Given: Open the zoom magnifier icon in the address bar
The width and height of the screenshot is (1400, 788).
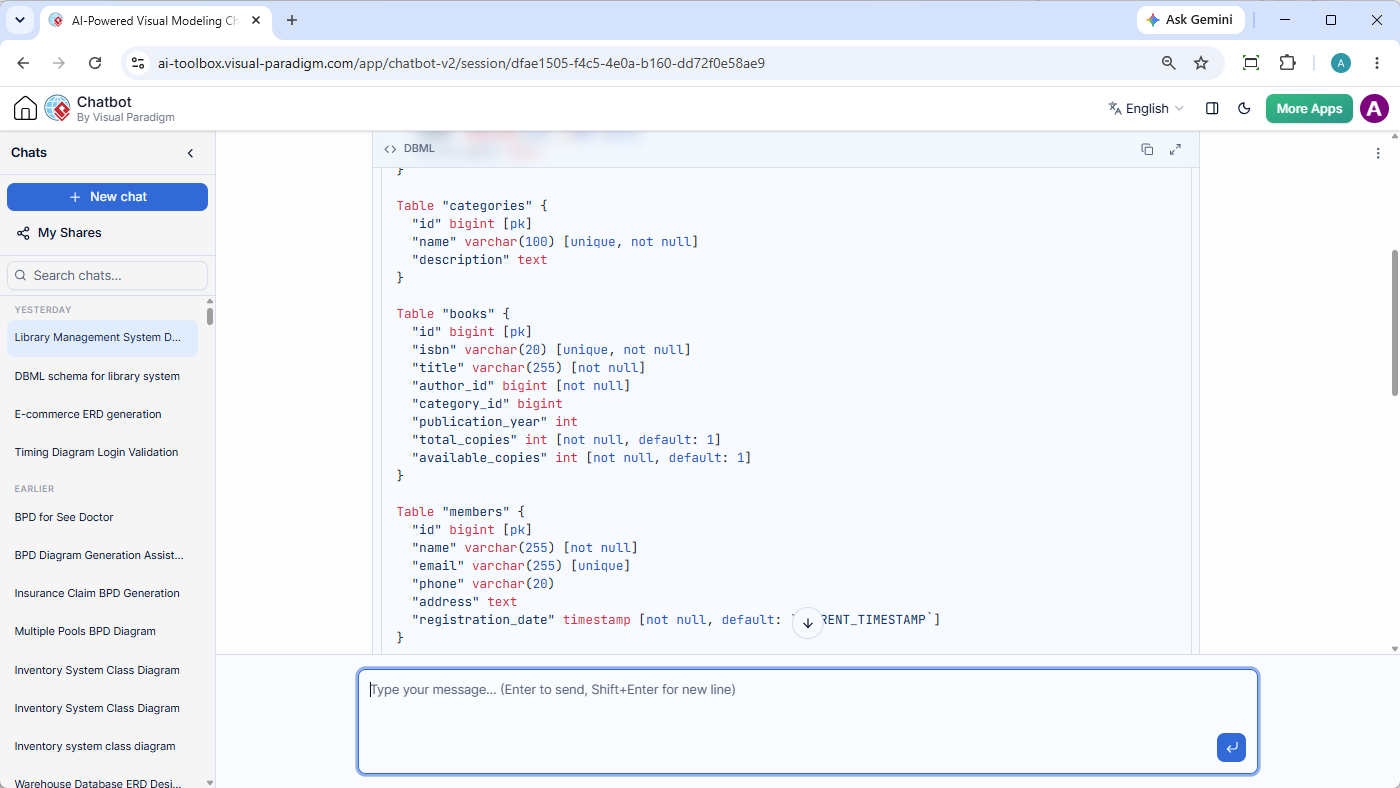Looking at the screenshot, I should coord(1168,63).
